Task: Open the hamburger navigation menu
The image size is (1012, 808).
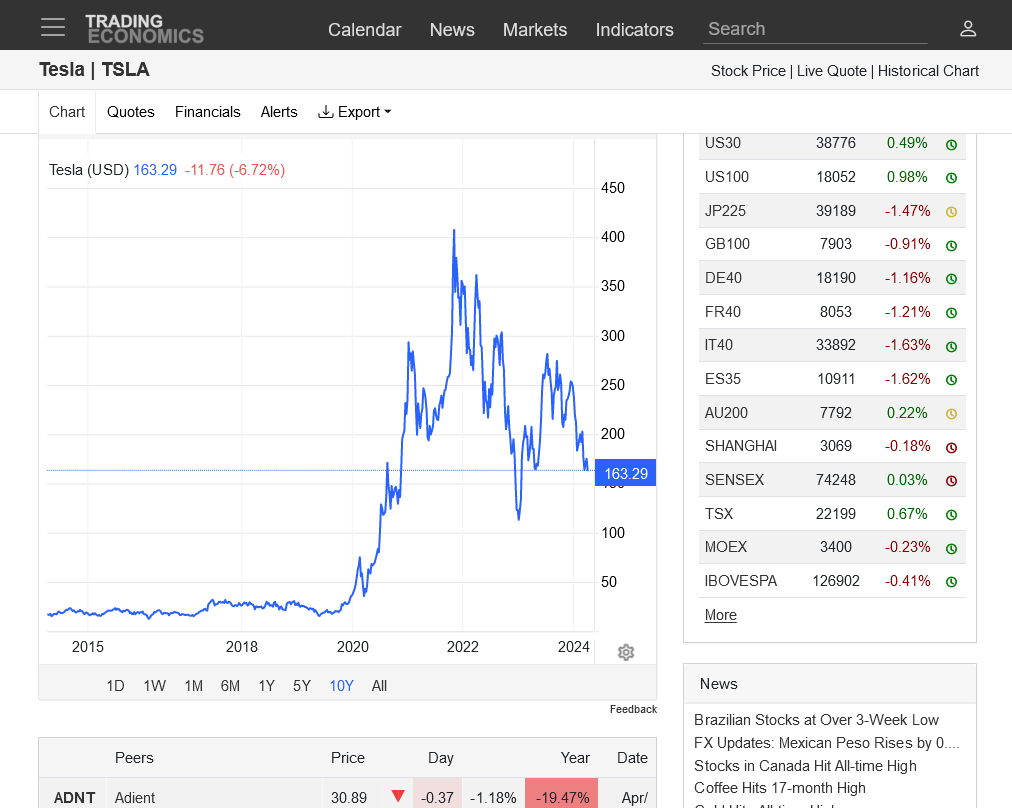Action: (x=53, y=27)
